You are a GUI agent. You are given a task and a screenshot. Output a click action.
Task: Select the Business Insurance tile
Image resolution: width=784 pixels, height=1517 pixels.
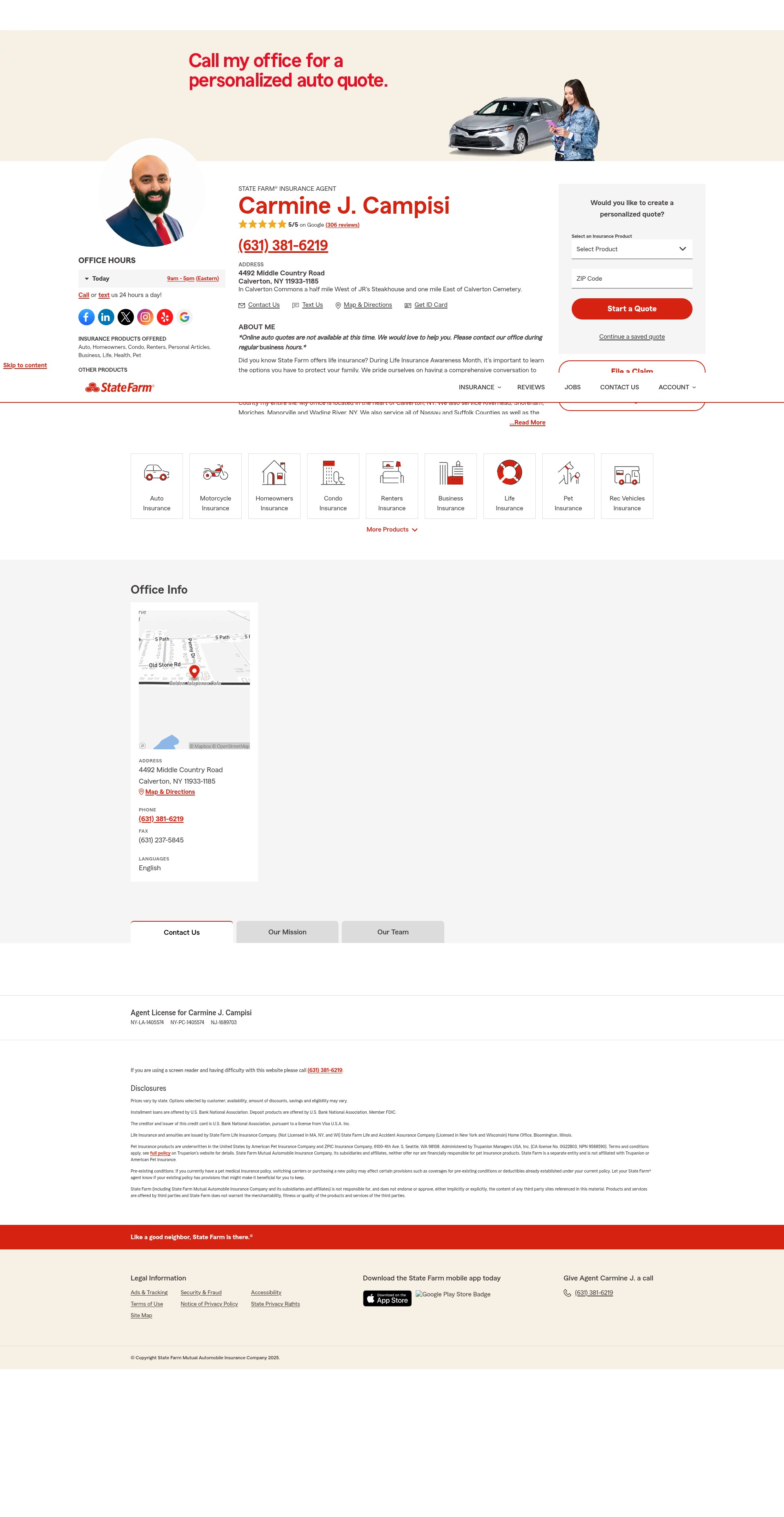[451, 486]
